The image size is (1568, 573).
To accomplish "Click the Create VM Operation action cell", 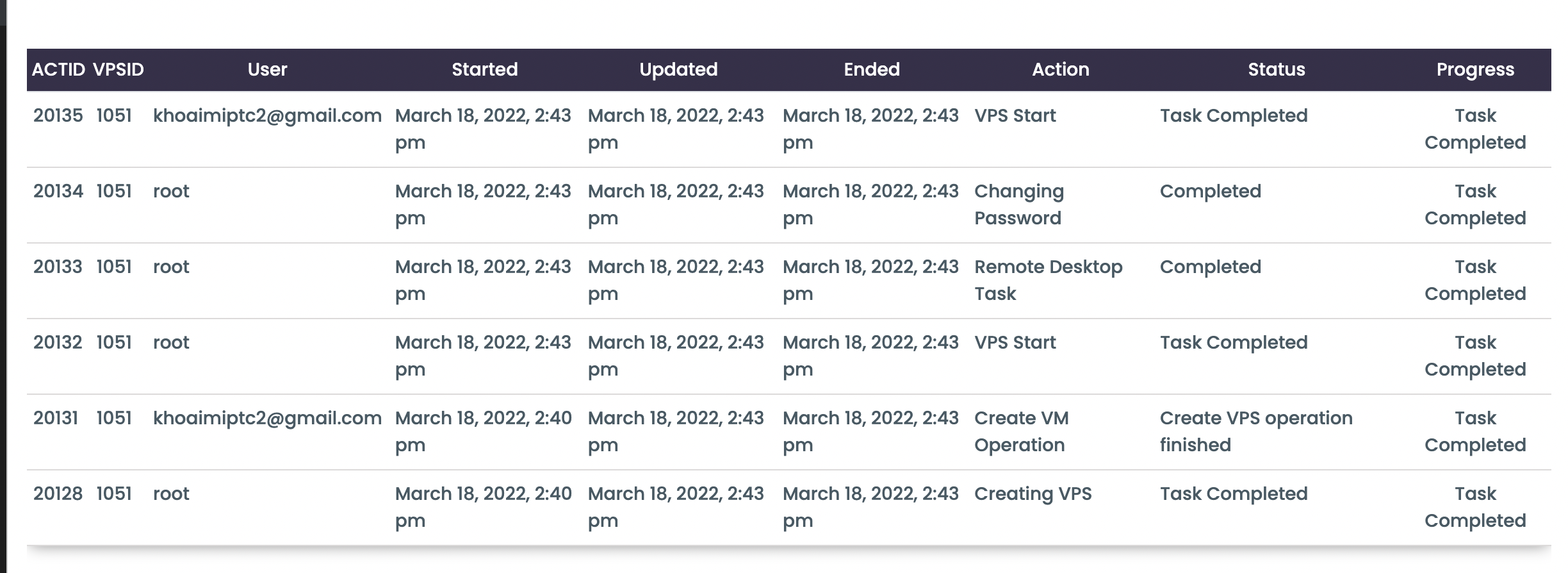I will [x=1021, y=431].
